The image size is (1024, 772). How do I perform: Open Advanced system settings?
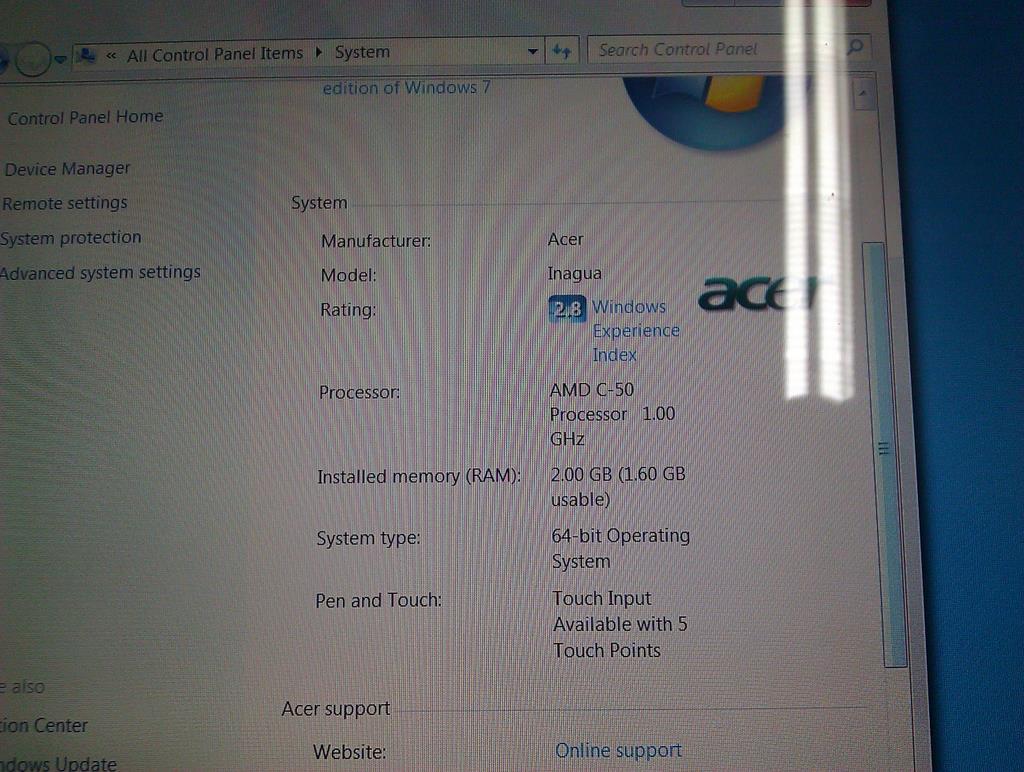(x=100, y=272)
